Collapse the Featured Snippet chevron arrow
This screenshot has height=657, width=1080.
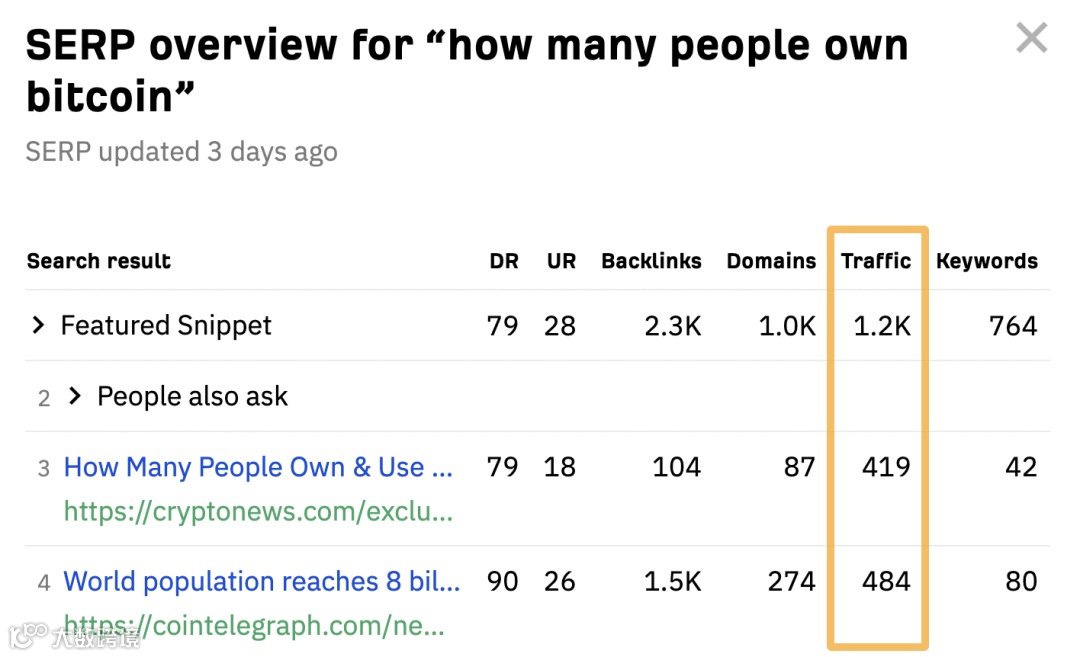tap(38, 325)
